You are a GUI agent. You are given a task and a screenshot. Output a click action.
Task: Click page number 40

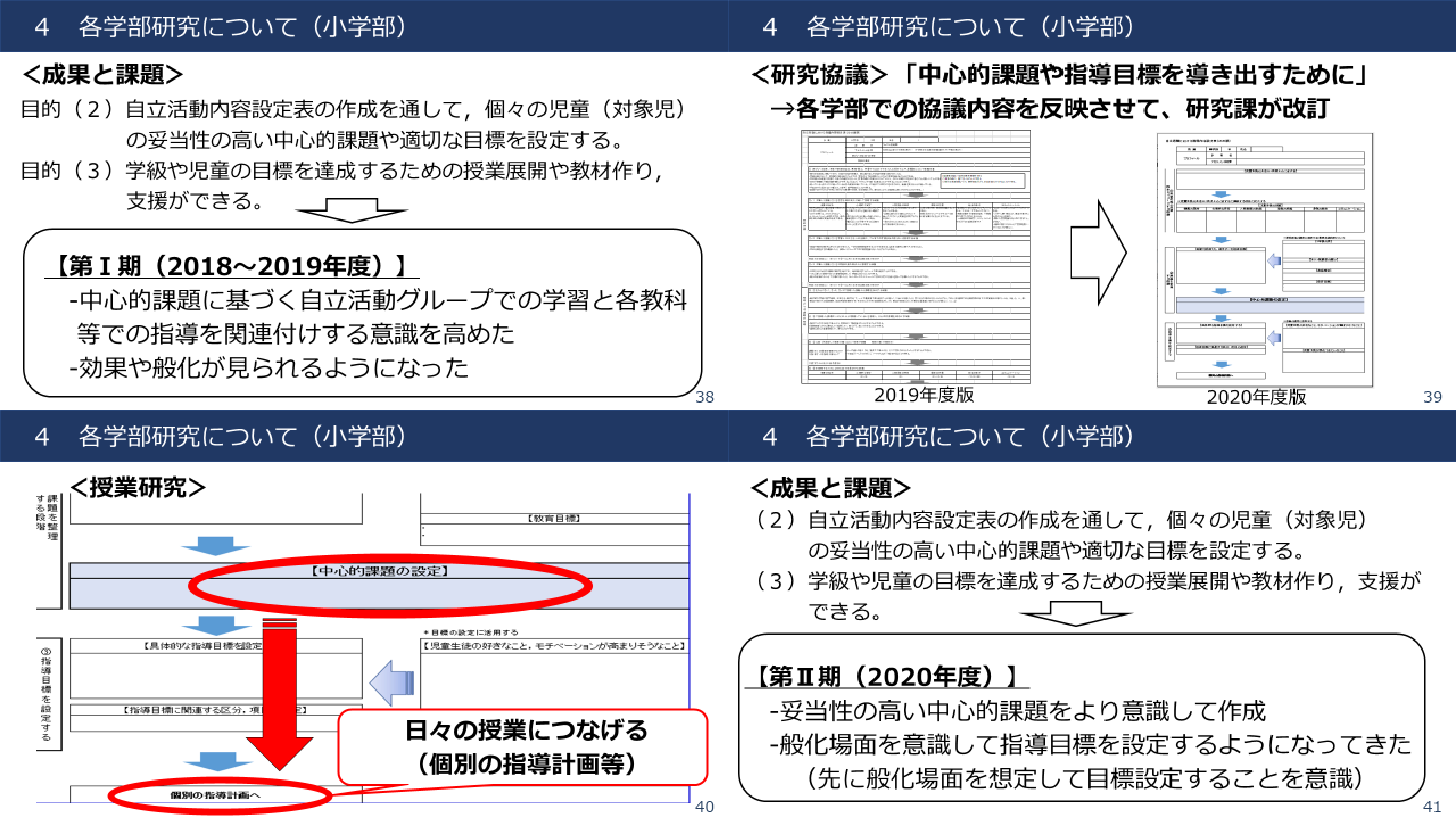[x=704, y=807]
